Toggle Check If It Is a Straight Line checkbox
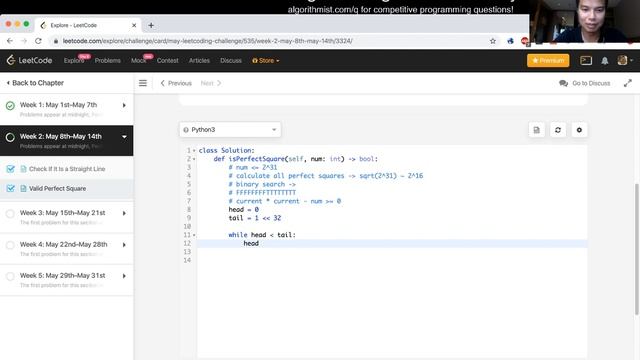Image resolution: width=640 pixels, height=360 pixels. [10, 169]
